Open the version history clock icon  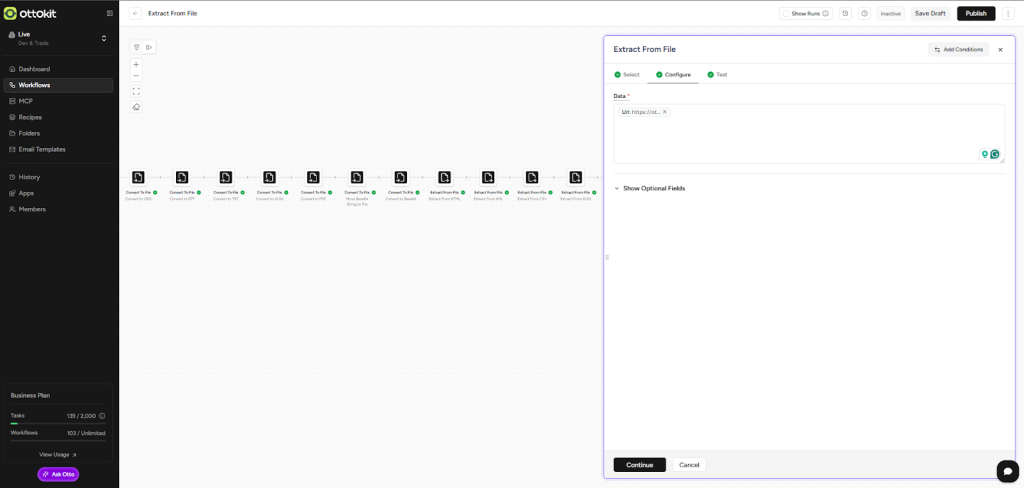[x=845, y=14]
